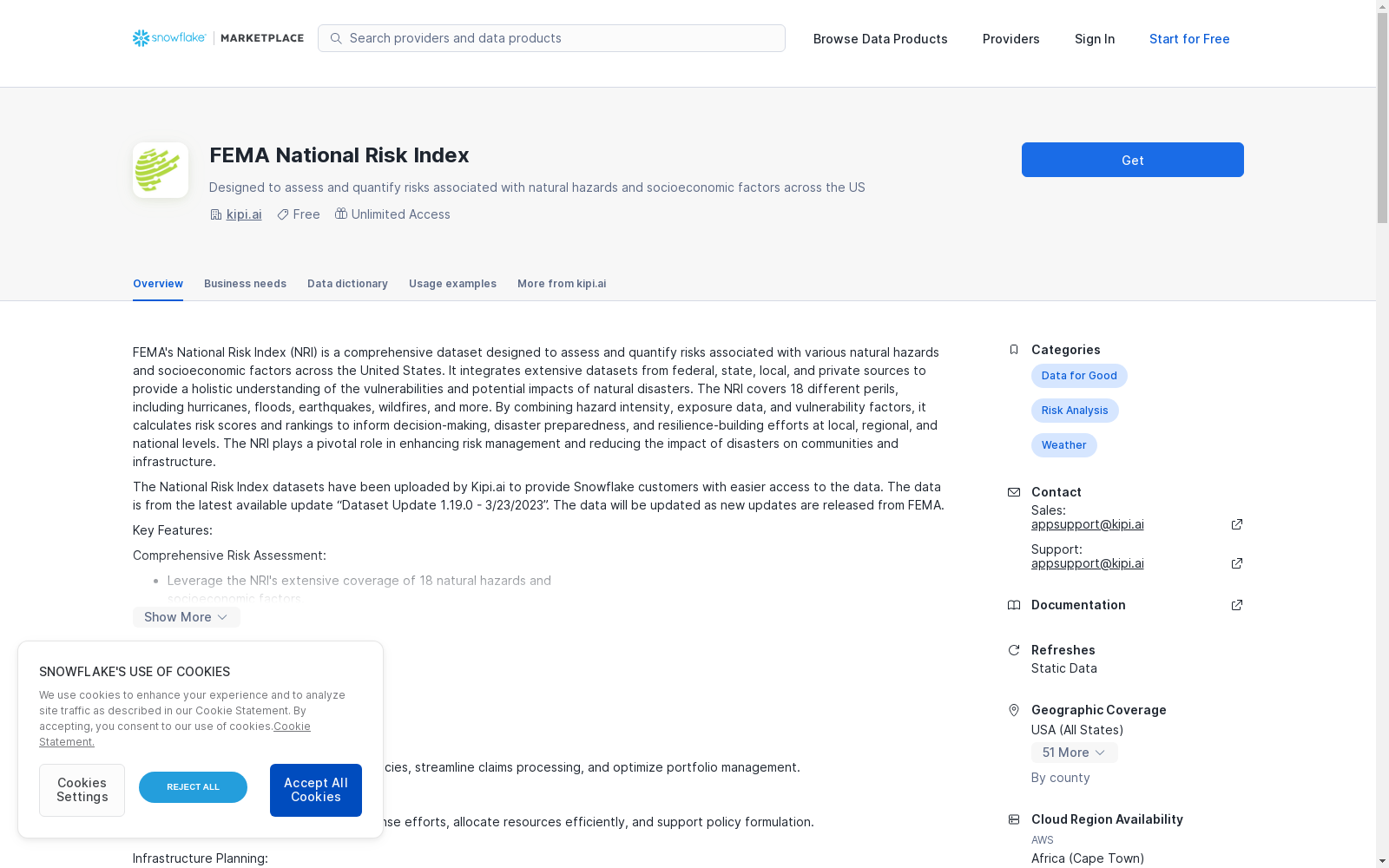Open the Support email external link icon
The width and height of the screenshot is (1389, 868).
coord(1237,563)
